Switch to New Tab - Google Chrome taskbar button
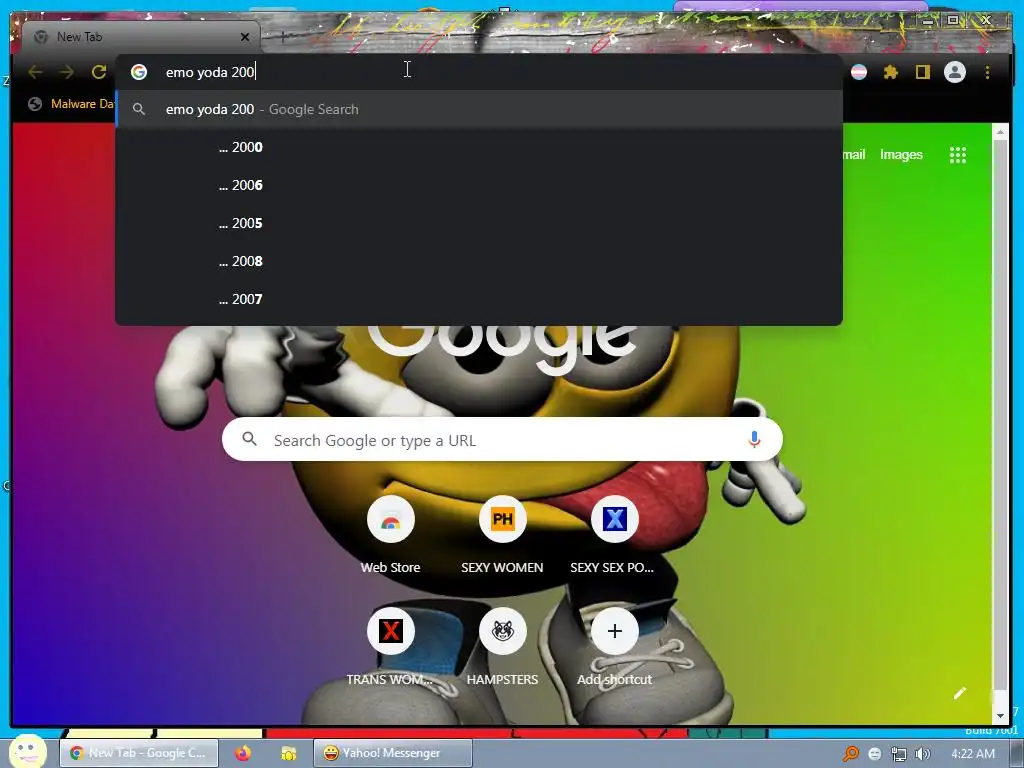This screenshot has width=1024, height=768. click(138, 753)
